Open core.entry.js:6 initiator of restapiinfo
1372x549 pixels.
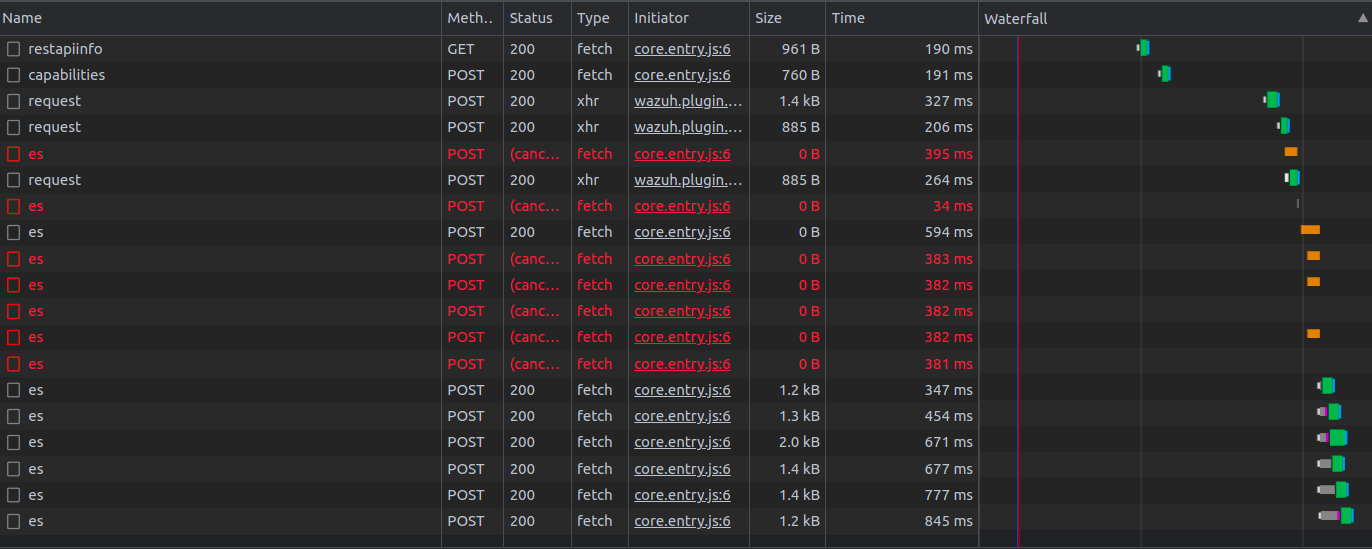click(x=682, y=49)
